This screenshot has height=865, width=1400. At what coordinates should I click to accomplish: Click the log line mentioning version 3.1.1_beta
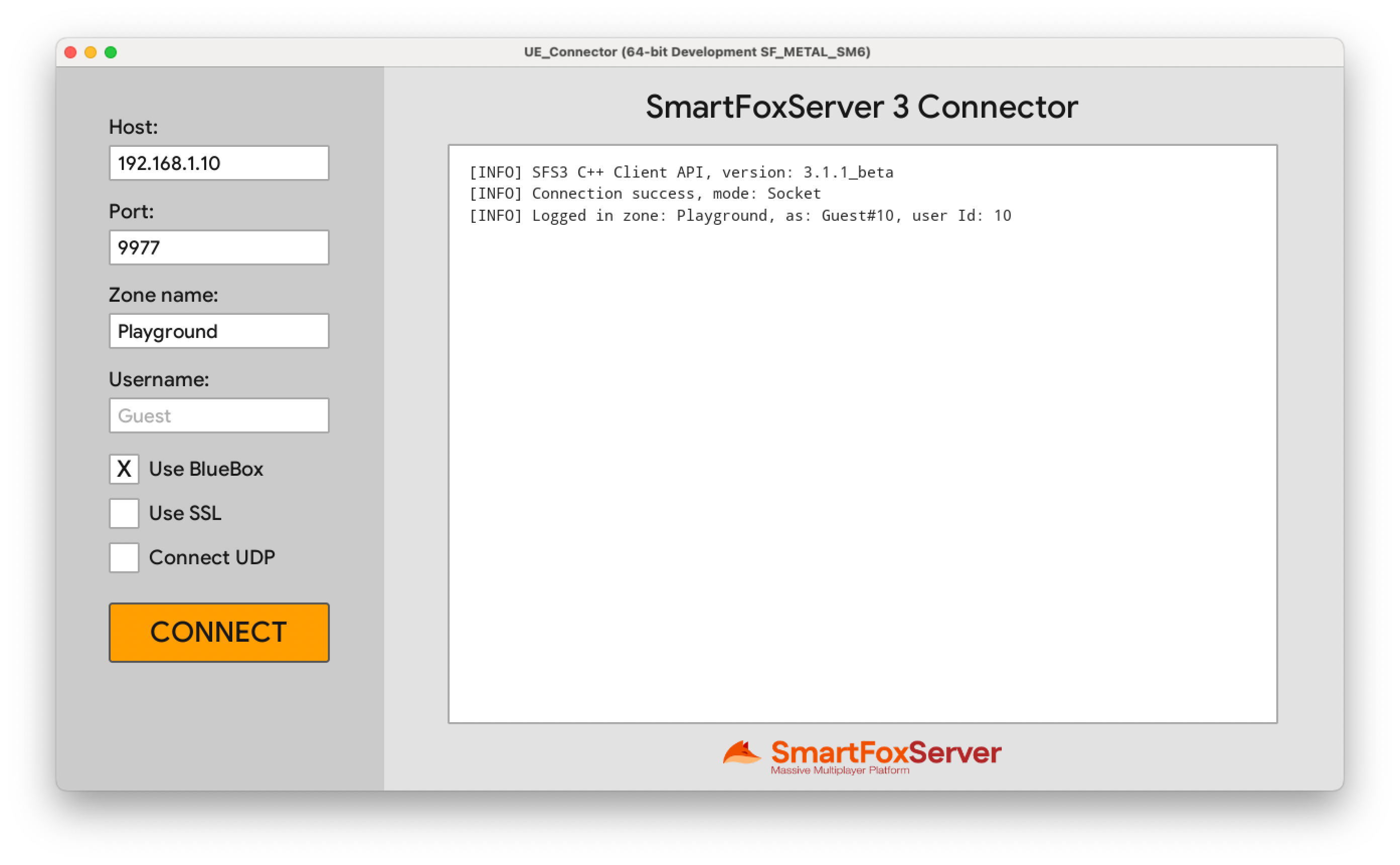pyautogui.click(x=681, y=172)
